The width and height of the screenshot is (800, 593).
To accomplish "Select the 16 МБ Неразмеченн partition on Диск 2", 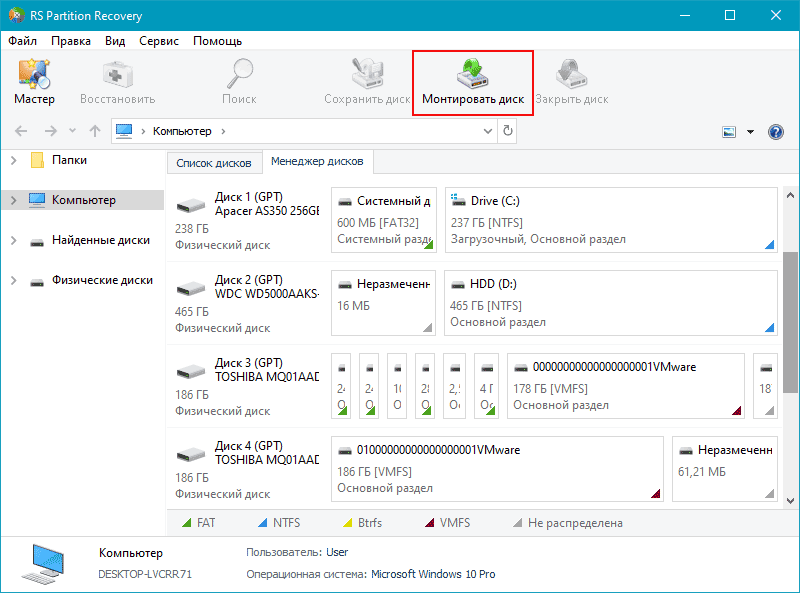I will click(383, 303).
